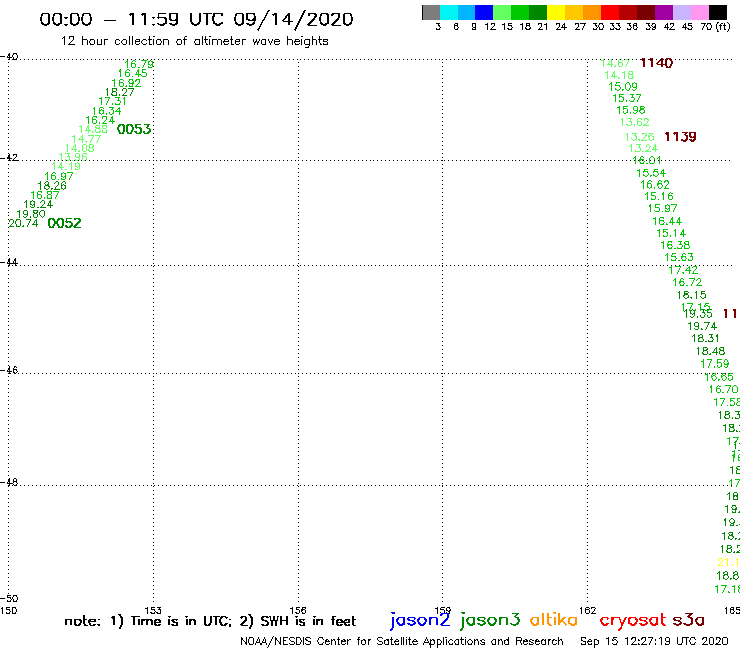Click the 16.92 wave height value

(x=126, y=83)
